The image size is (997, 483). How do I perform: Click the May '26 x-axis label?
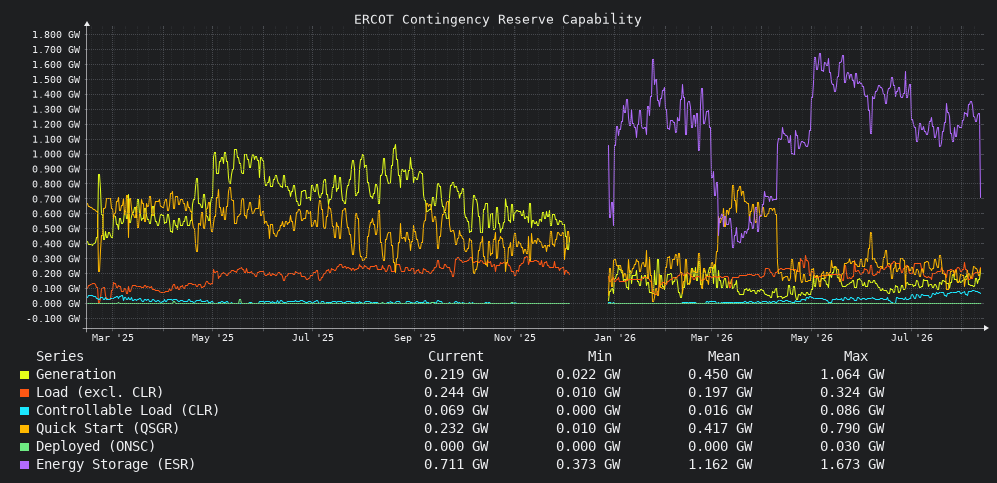click(812, 338)
